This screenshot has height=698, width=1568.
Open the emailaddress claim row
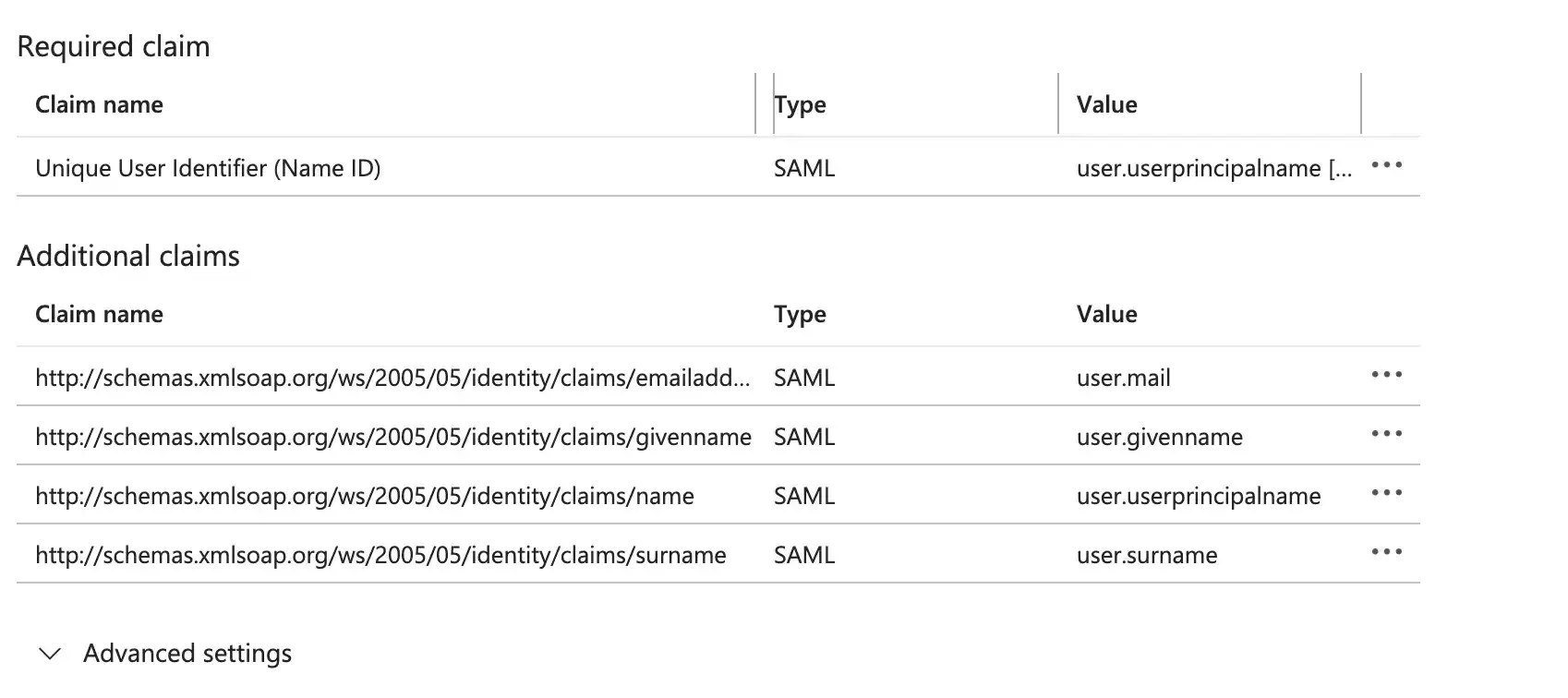tap(392, 378)
